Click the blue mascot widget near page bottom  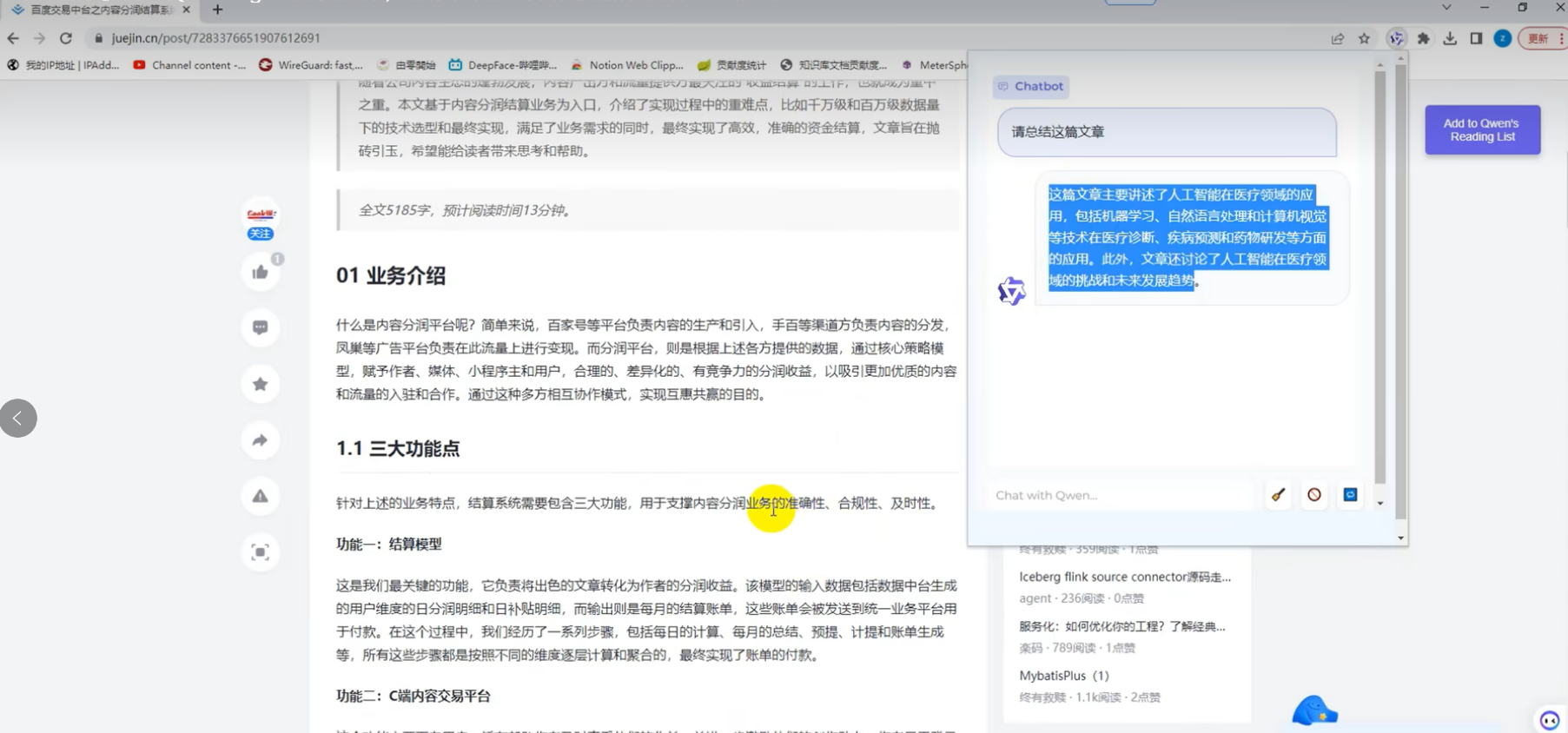[1314, 711]
